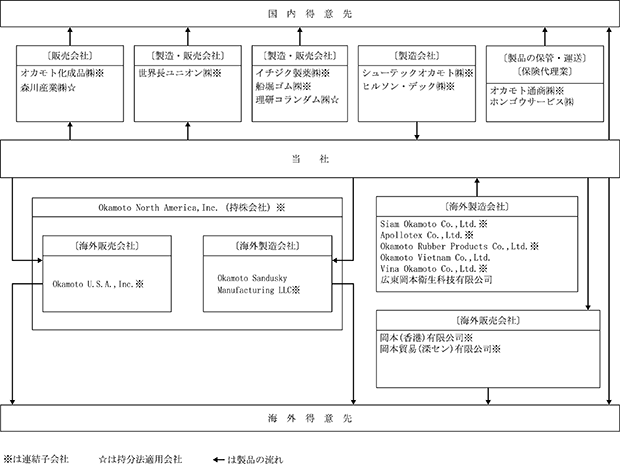Click 森川産業 company entry
Viewport: 620px width, 464px height.
point(48,88)
